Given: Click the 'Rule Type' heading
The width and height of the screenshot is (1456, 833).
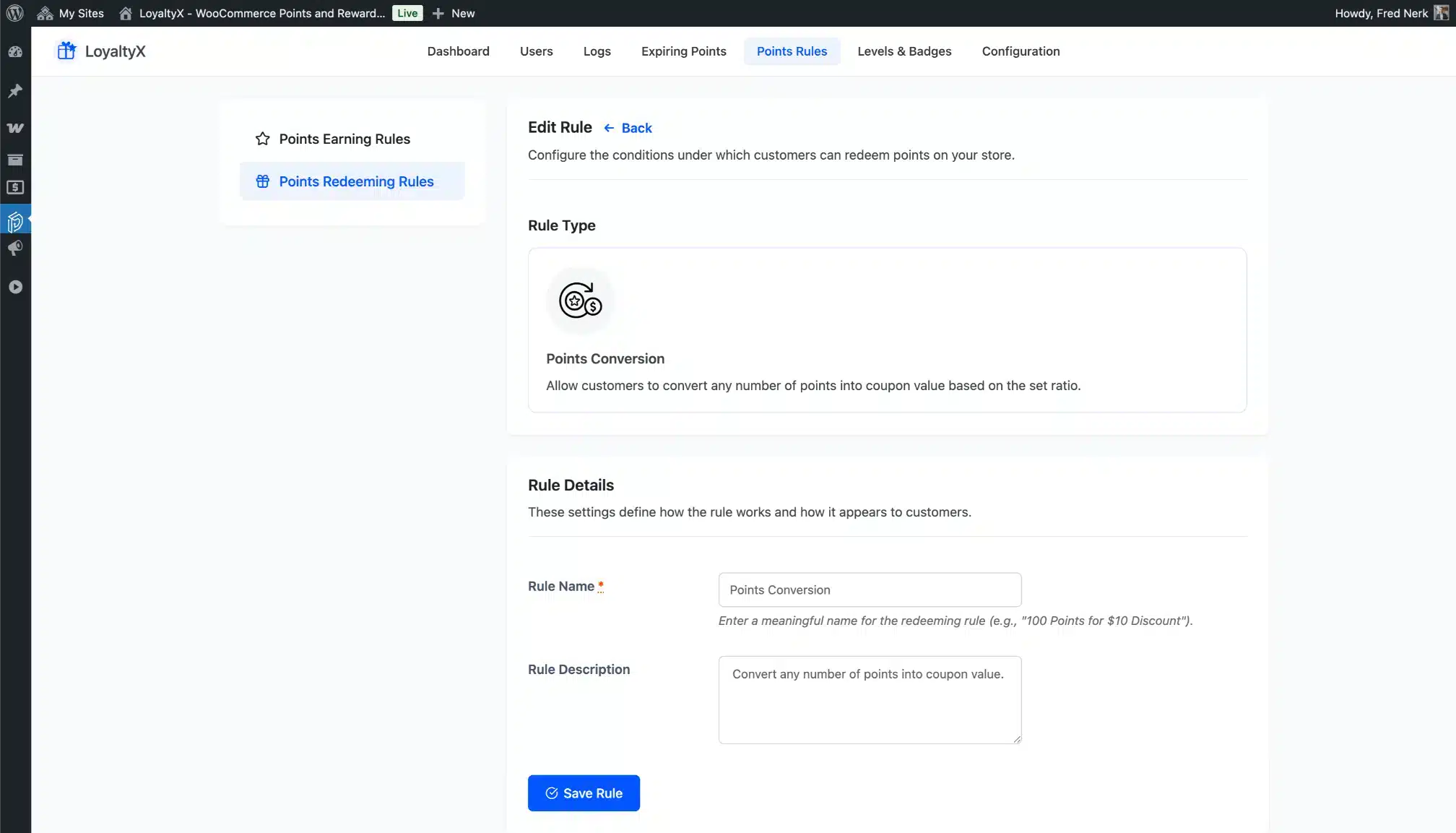Looking at the screenshot, I should coord(561,225).
